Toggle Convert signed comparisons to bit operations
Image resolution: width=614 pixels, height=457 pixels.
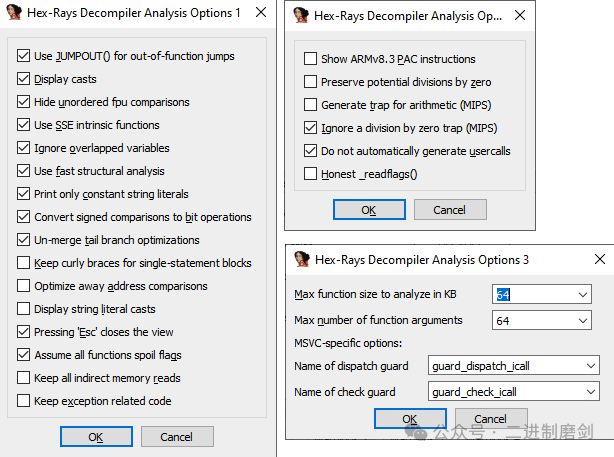click(x=23, y=217)
